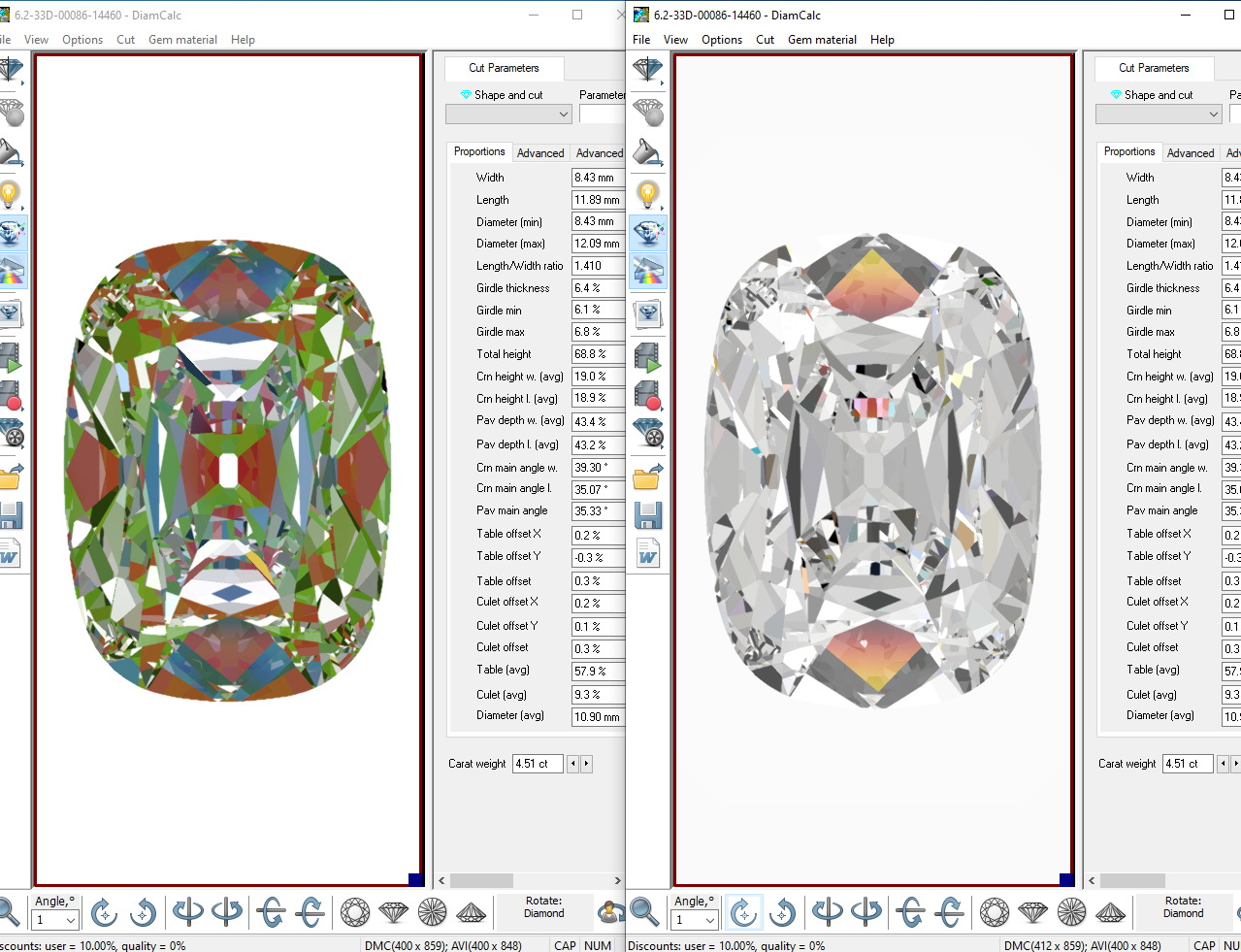Record movie with film-record icon, right window
The height and width of the screenshot is (952, 1241).
(647, 395)
